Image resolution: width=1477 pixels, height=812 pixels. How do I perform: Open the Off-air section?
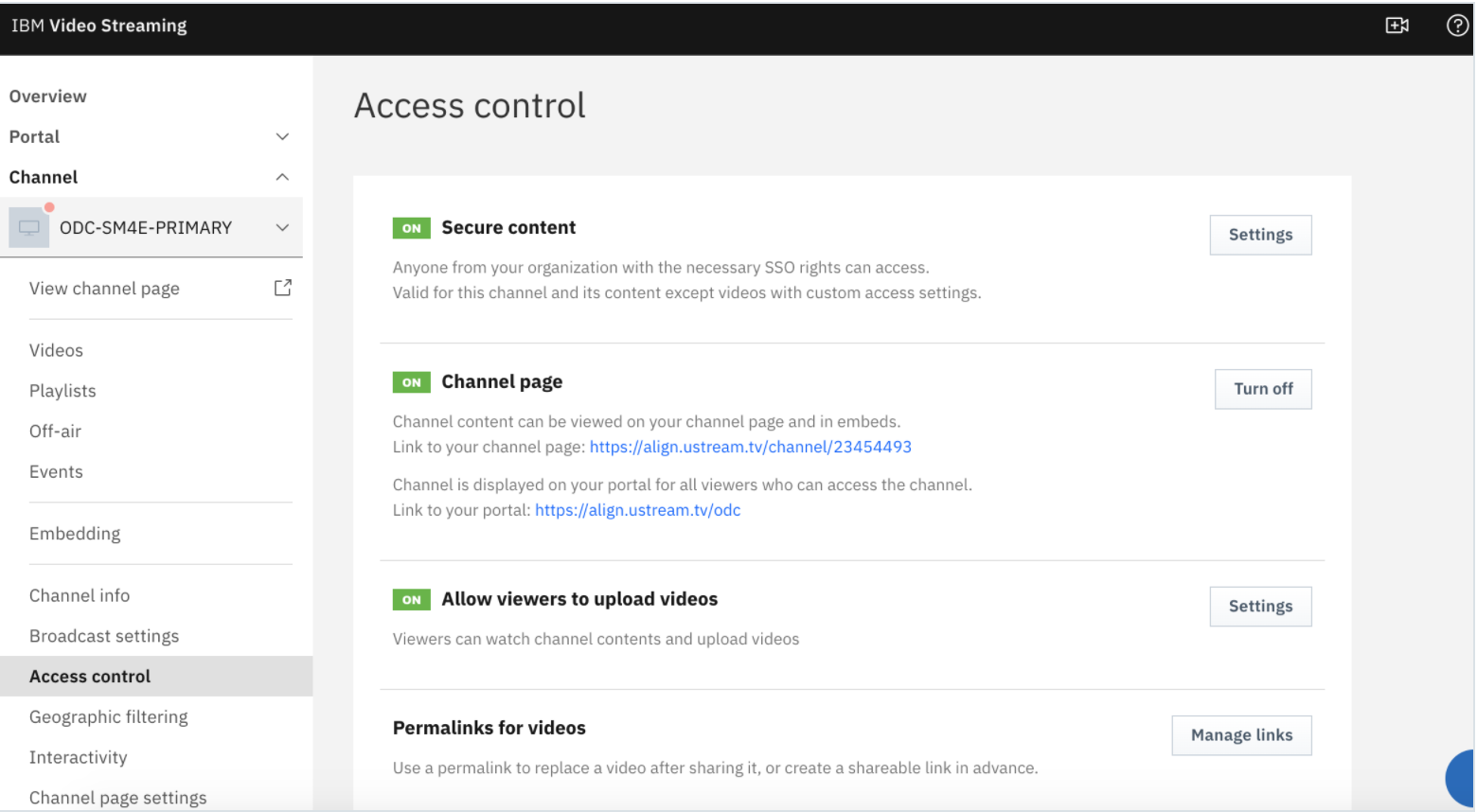pyautogui.click(x=55, y=431)
